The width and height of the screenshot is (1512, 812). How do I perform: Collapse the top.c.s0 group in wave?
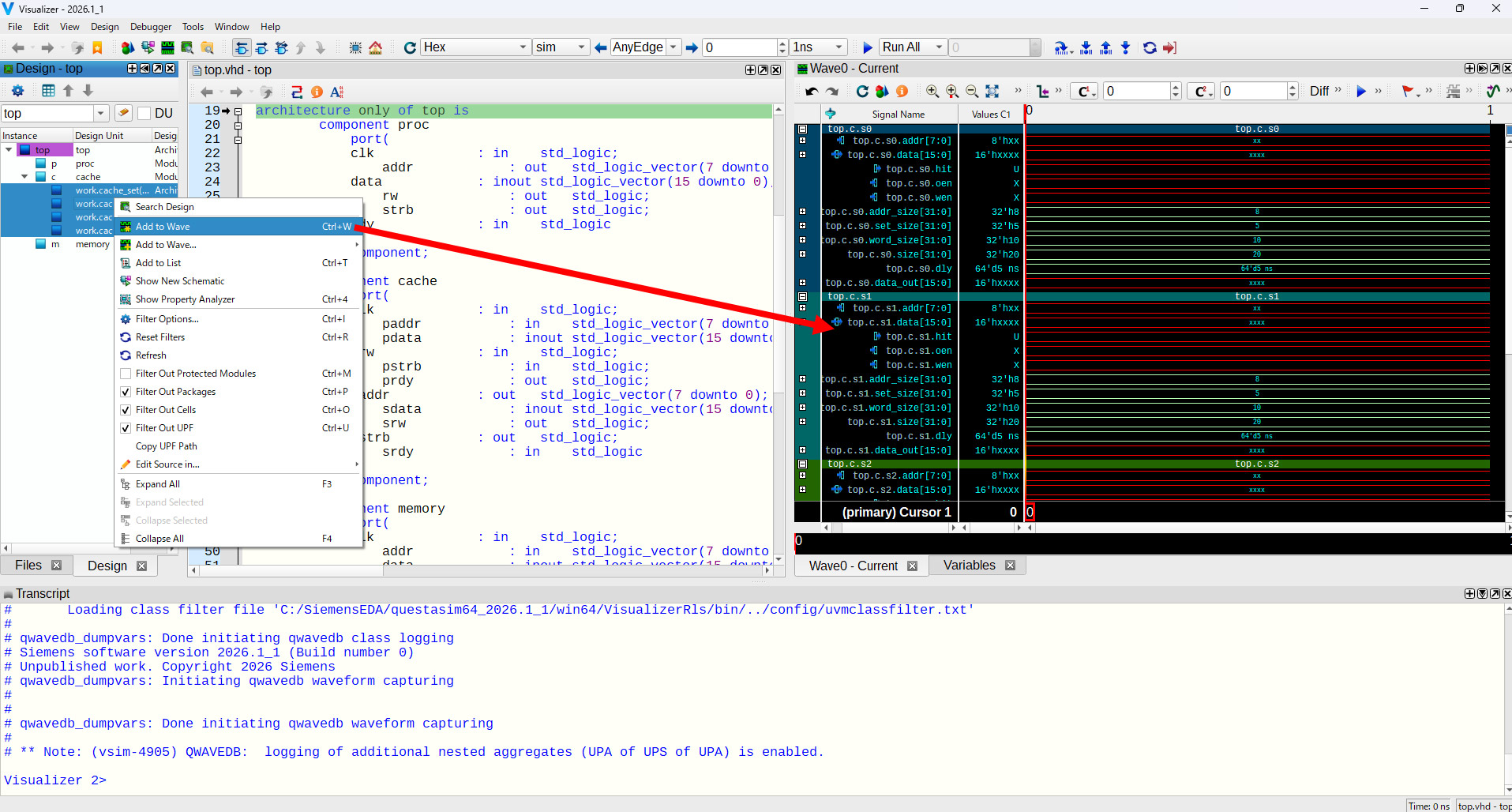click(802, 129)
